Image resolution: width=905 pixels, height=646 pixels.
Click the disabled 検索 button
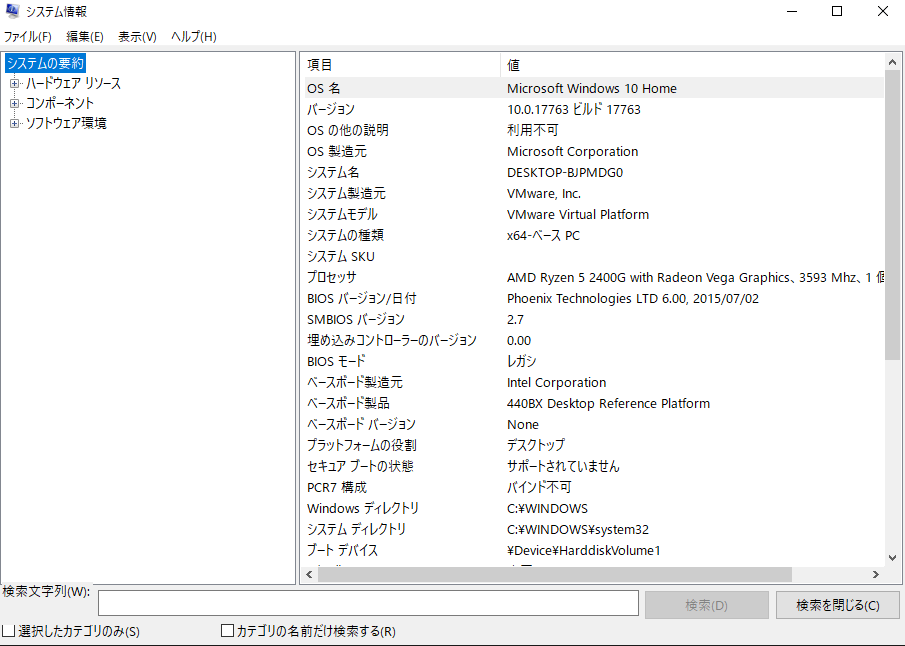[x=706, y=602]
